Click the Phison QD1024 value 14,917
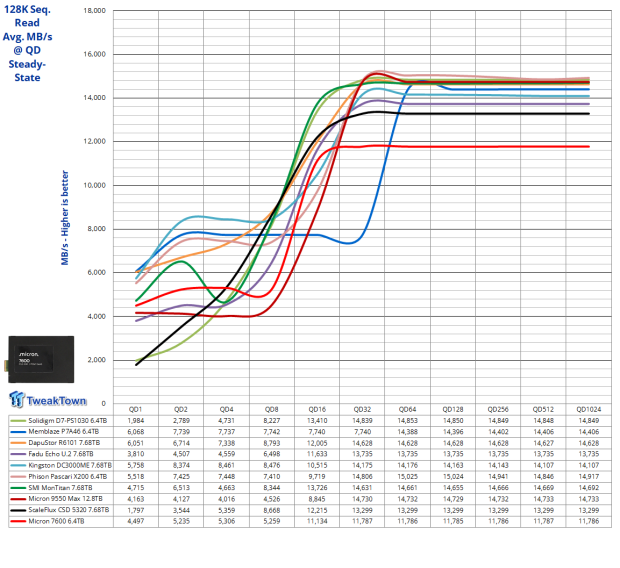This screenshot has width=620, height=568. 589,477
